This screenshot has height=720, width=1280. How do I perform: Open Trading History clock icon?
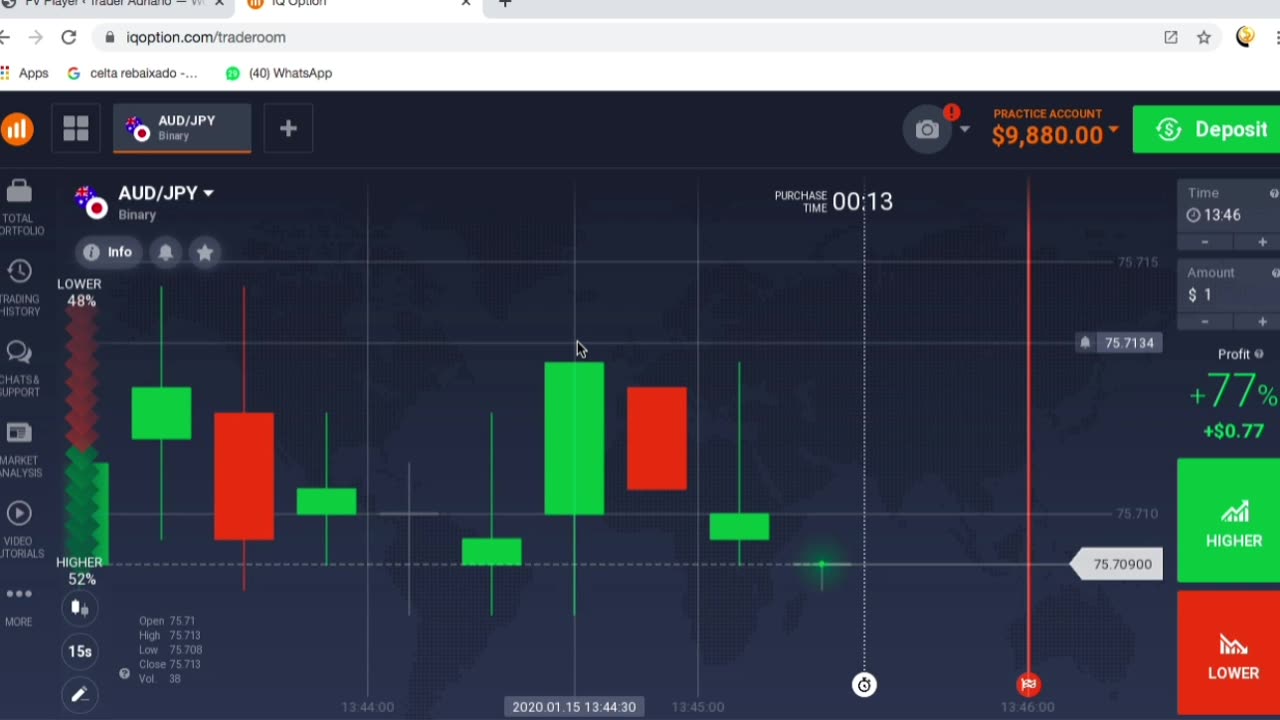click(19, 271)
